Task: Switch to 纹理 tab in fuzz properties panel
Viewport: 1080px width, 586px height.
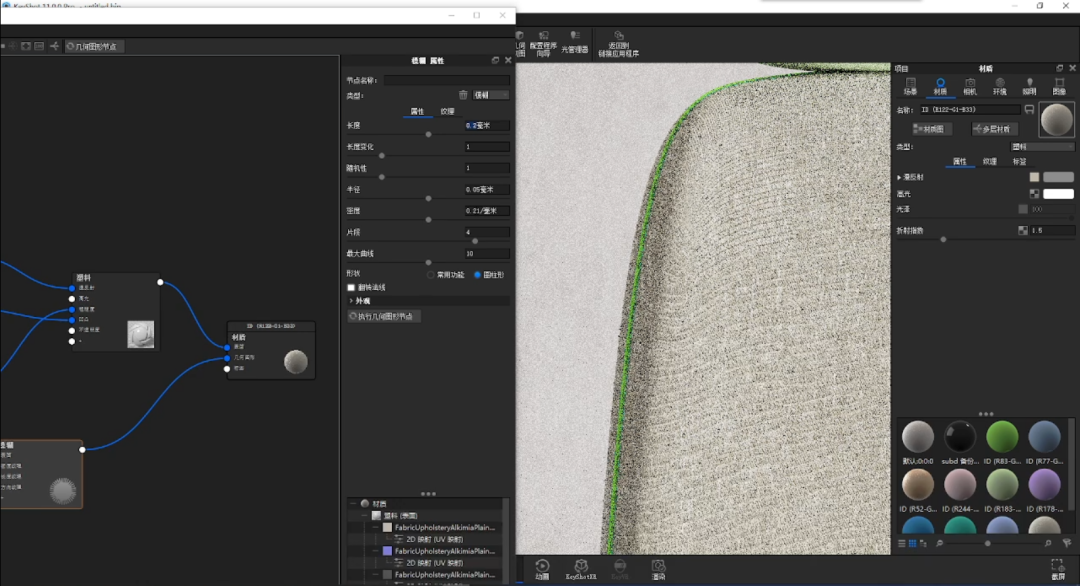Action: 448,112
